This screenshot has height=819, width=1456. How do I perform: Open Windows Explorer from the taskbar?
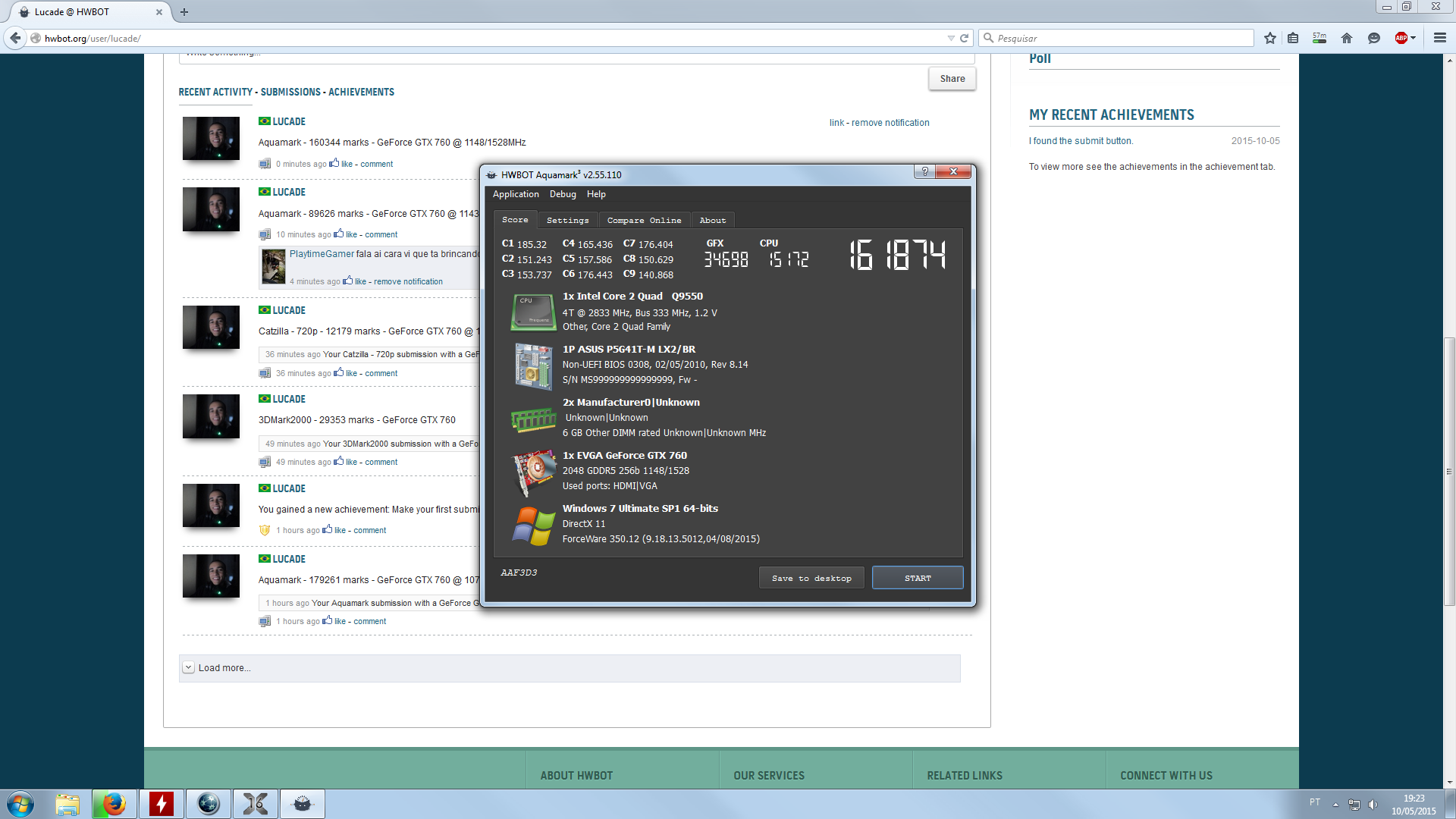67,804
